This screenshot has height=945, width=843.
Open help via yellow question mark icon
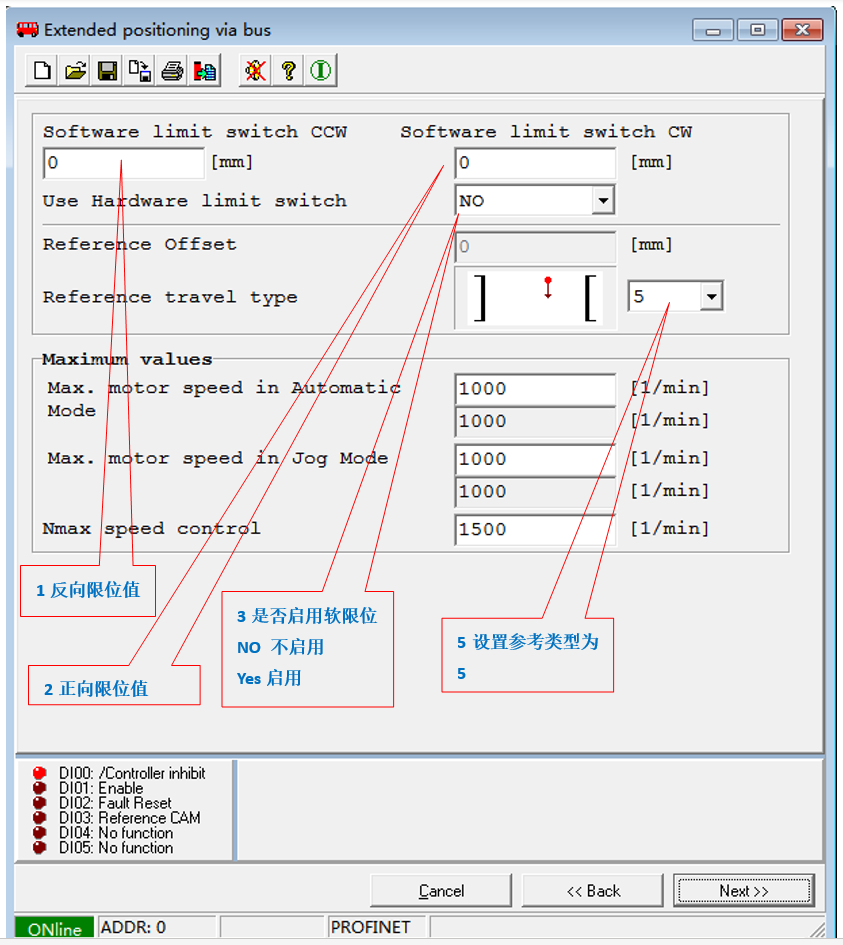288,71
